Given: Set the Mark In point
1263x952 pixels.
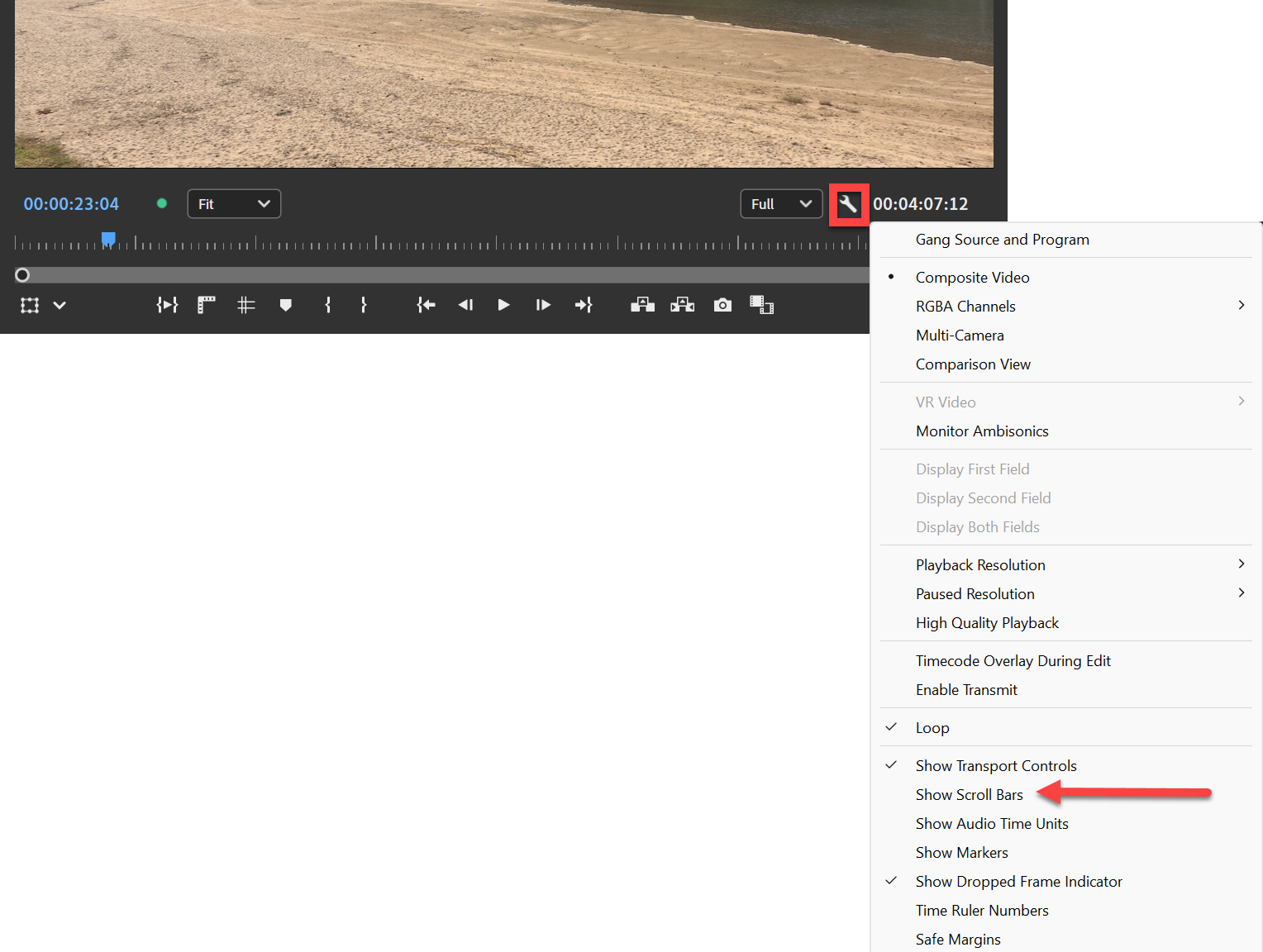Looking at the screenshot, I should click(327, 305).
